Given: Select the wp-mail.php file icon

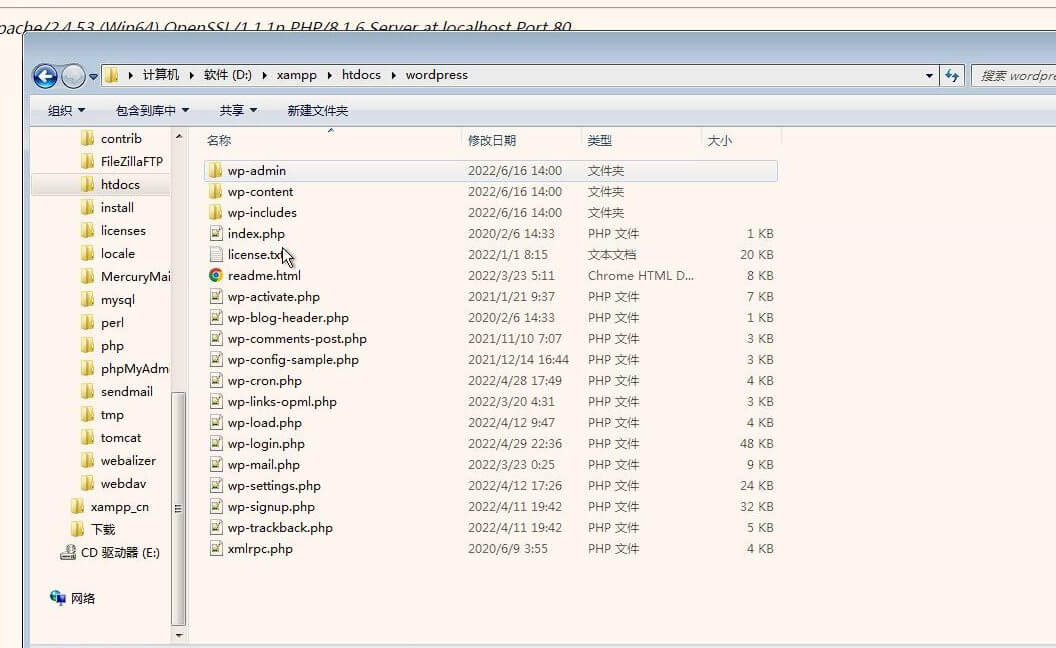Looking at the screenshot, I should coord(216,464).
